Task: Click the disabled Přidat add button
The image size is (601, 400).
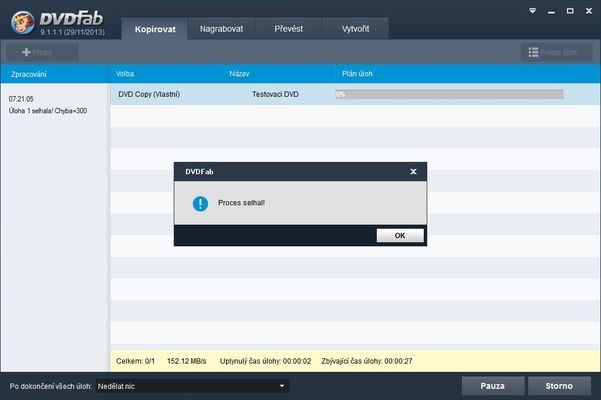Action: (42, 52)
